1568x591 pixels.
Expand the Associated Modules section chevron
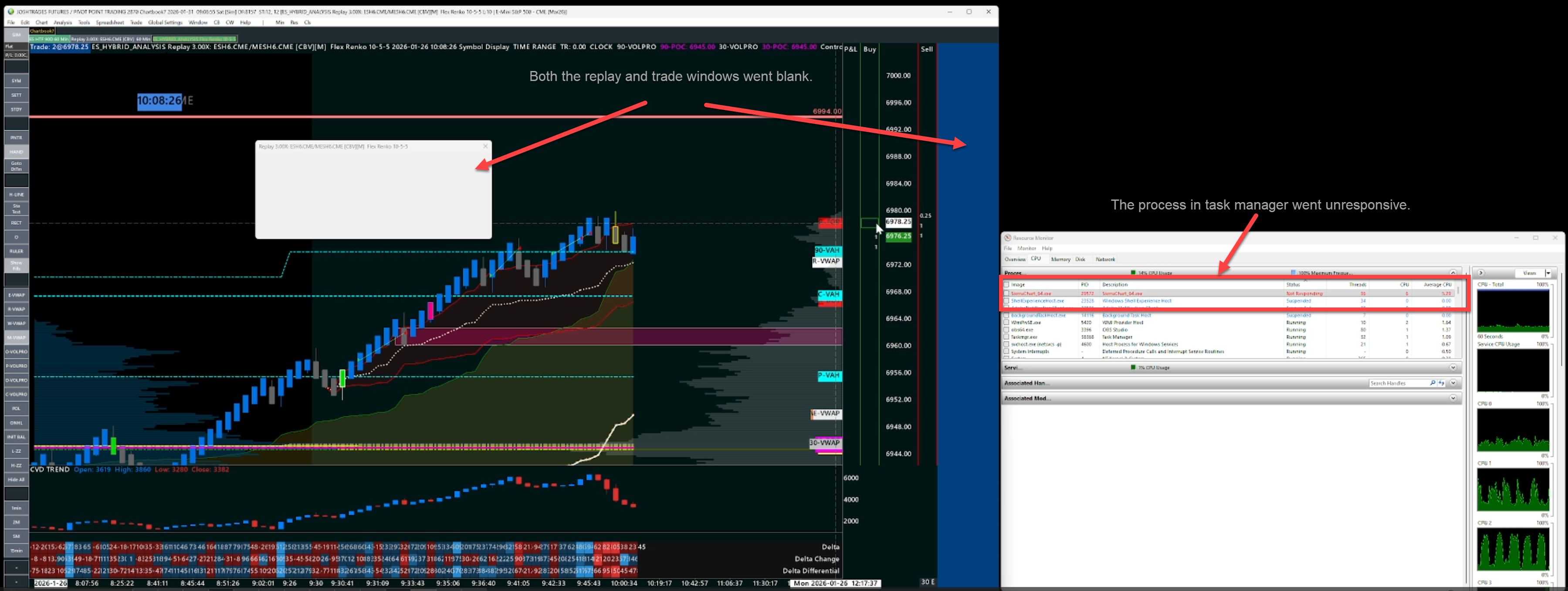tap(1453, 399)
